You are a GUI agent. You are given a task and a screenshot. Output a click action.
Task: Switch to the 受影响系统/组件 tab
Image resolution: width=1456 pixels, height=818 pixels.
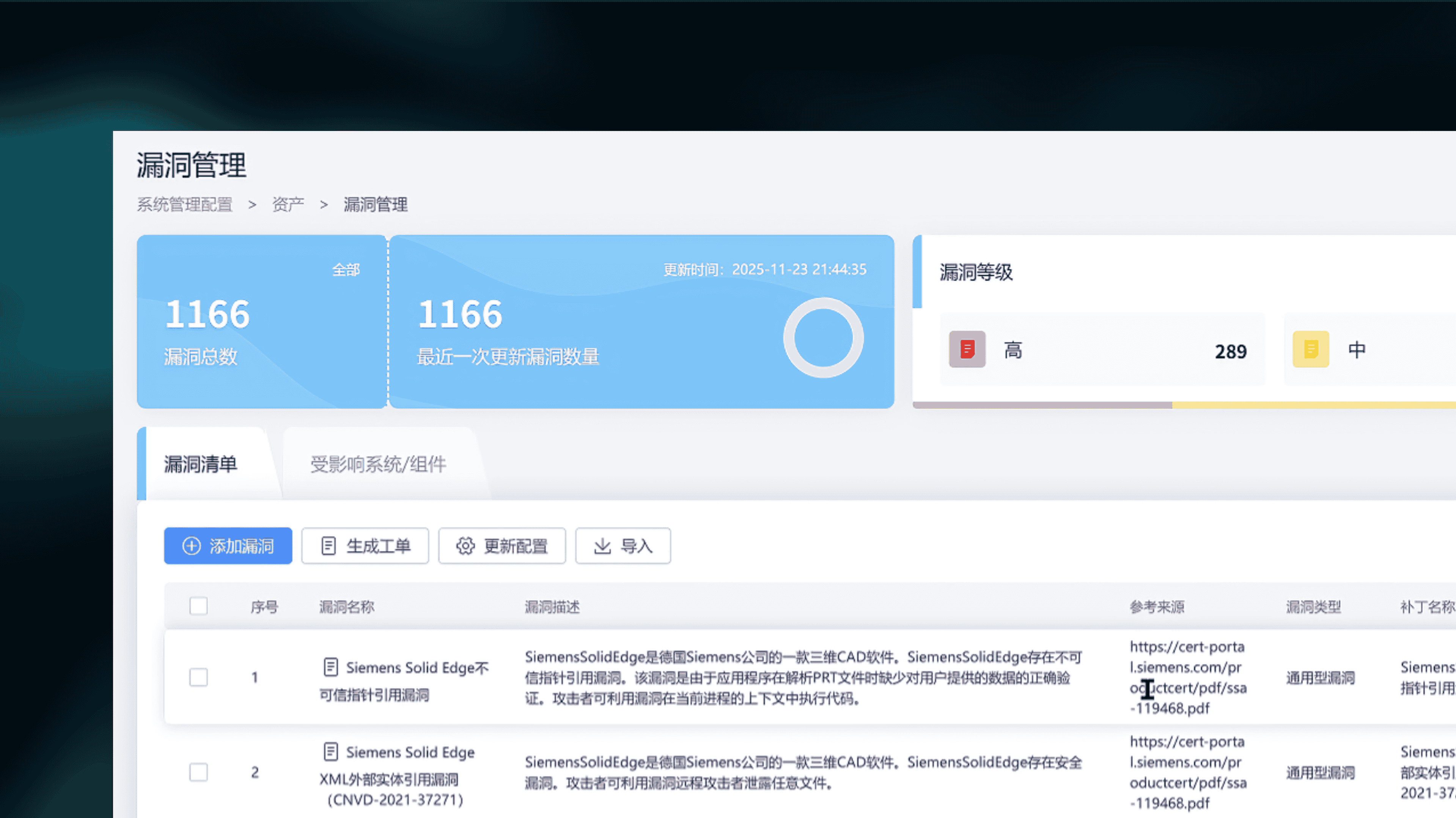pyautogui.click(x=378, y=465)
